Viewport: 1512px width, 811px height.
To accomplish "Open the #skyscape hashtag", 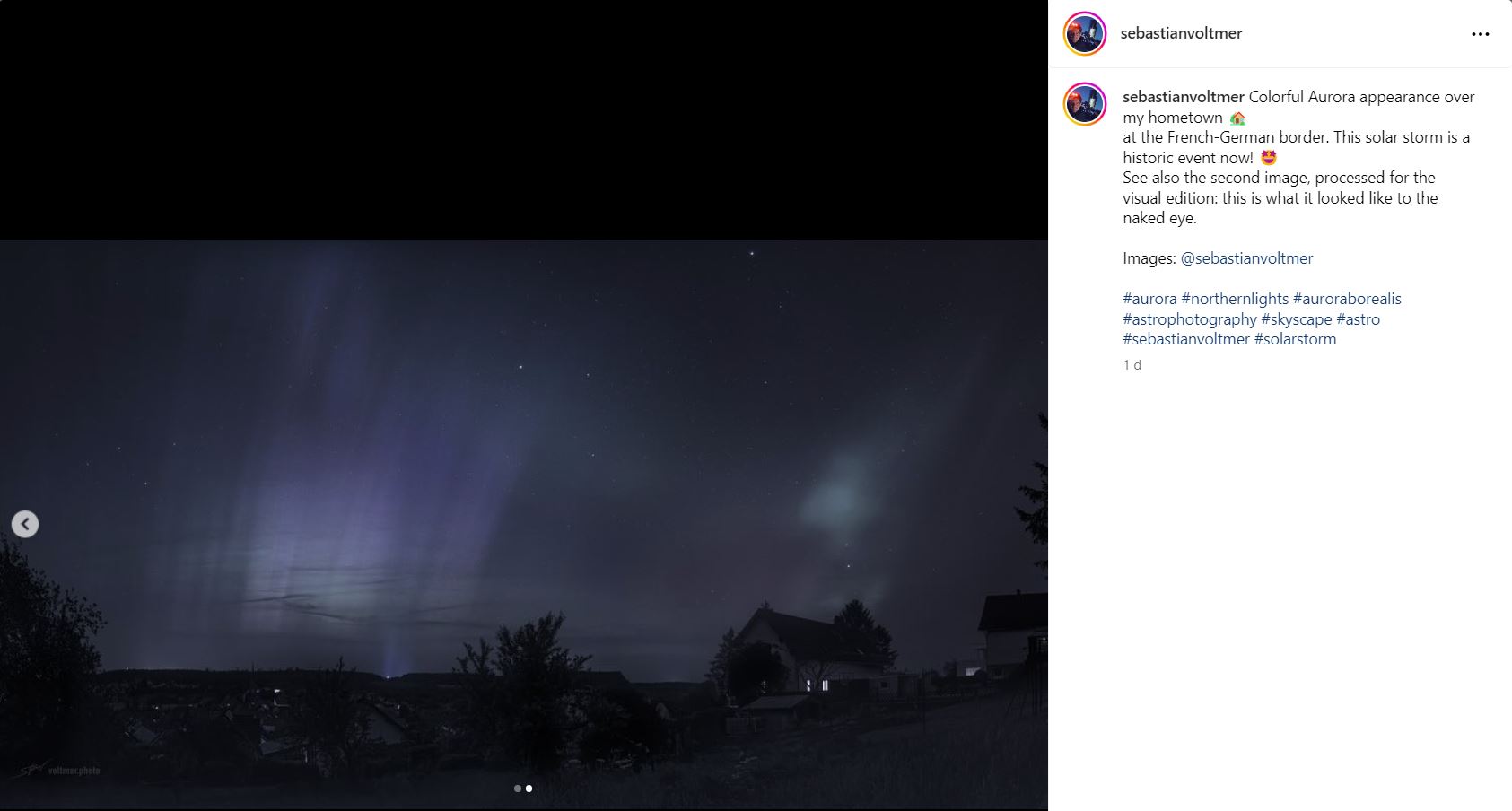I will pos(1297,319).
